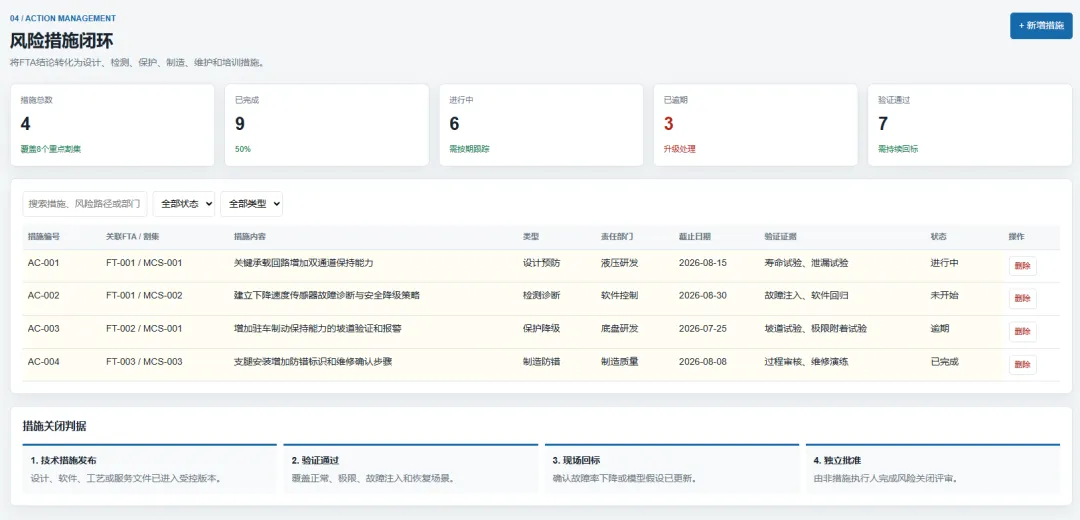Delete measure AC-003
Screen dimensions: 1080x520
coord(1022,332)
